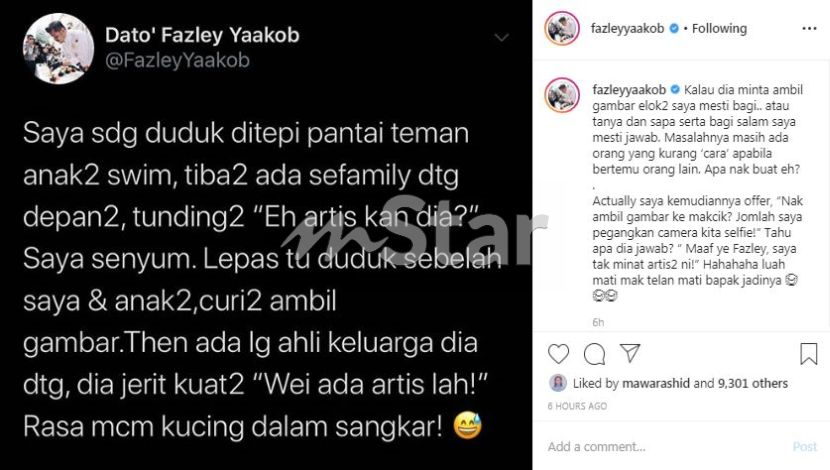Share the post with the paper plane icon
Viewport: 830px width, 470px height.
pyautogui.click(x=630, y=353)
